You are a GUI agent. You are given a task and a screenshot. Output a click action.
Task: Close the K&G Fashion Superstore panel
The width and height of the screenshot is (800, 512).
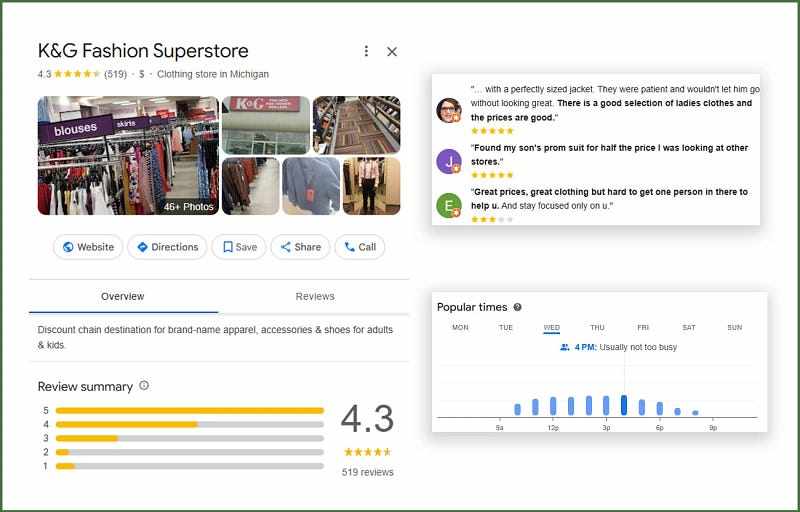[392, 51]
